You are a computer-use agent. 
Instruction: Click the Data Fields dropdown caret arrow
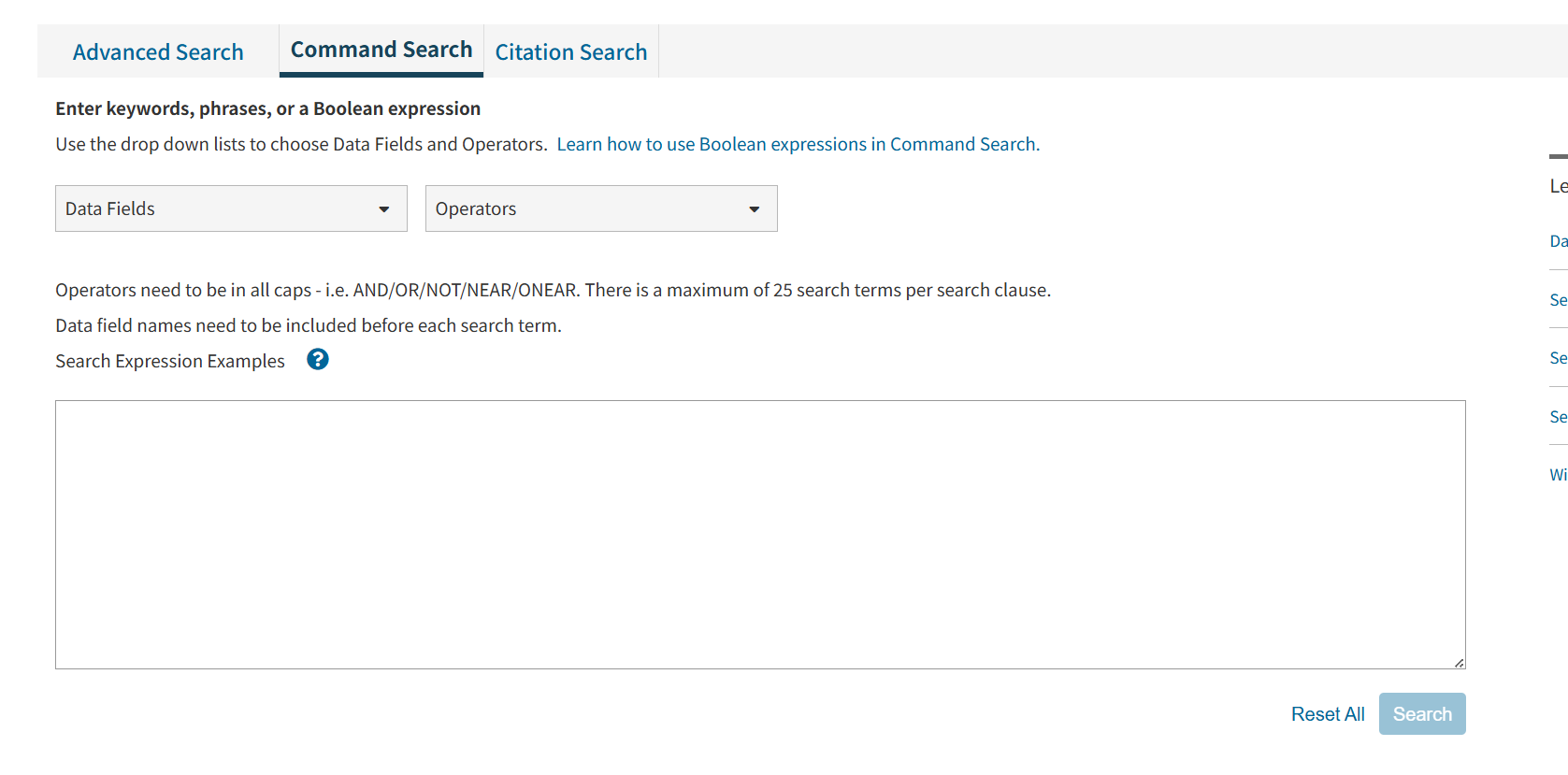tap(385, 209)
